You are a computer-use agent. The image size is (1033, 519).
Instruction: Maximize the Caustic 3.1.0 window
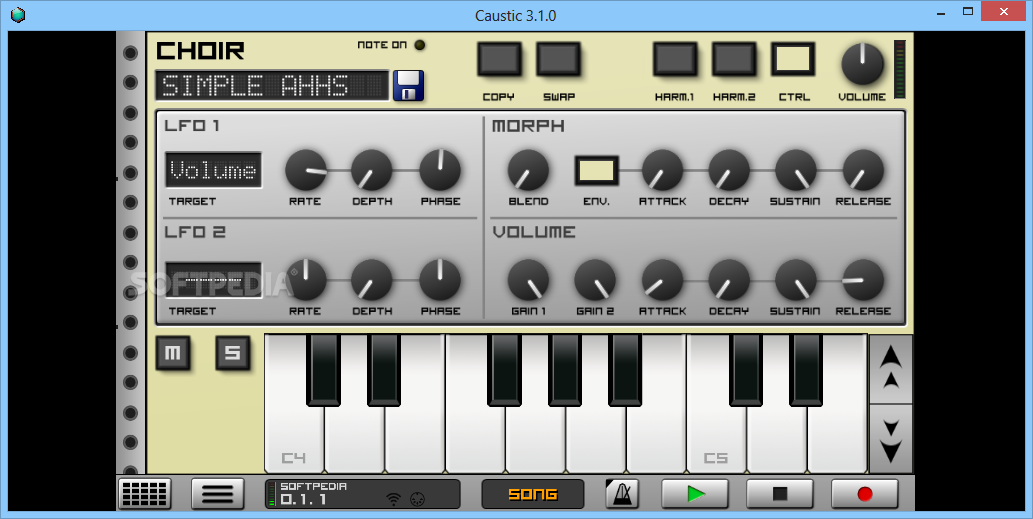point(968,11)
